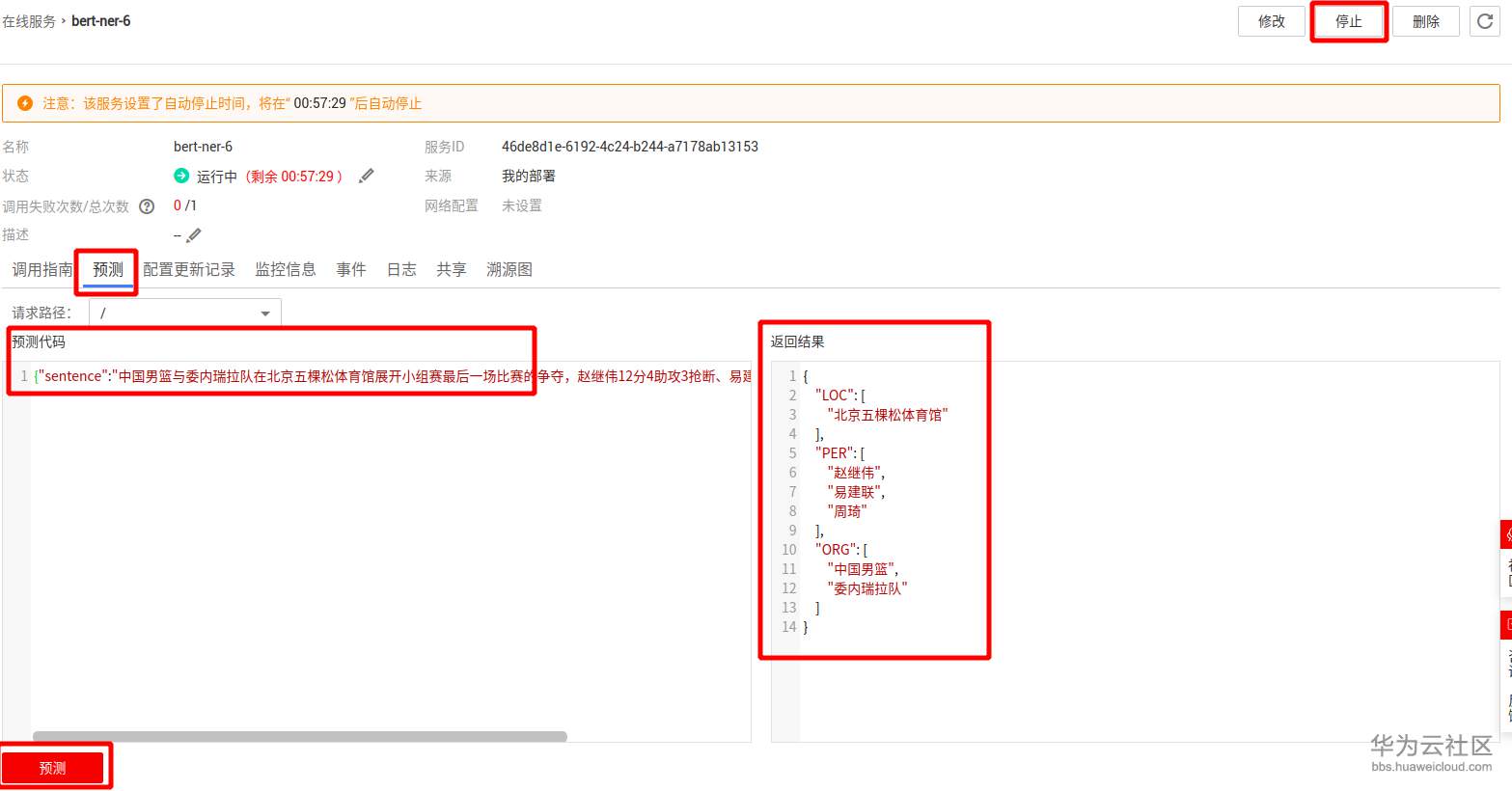Go to the 监控信息 tab

[286, 270]
